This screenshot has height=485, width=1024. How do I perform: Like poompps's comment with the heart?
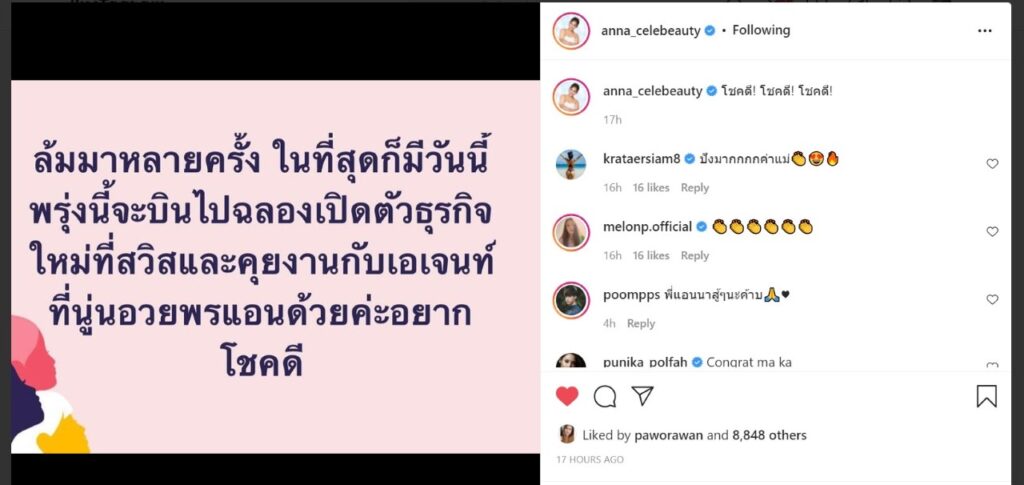[992, 300]
